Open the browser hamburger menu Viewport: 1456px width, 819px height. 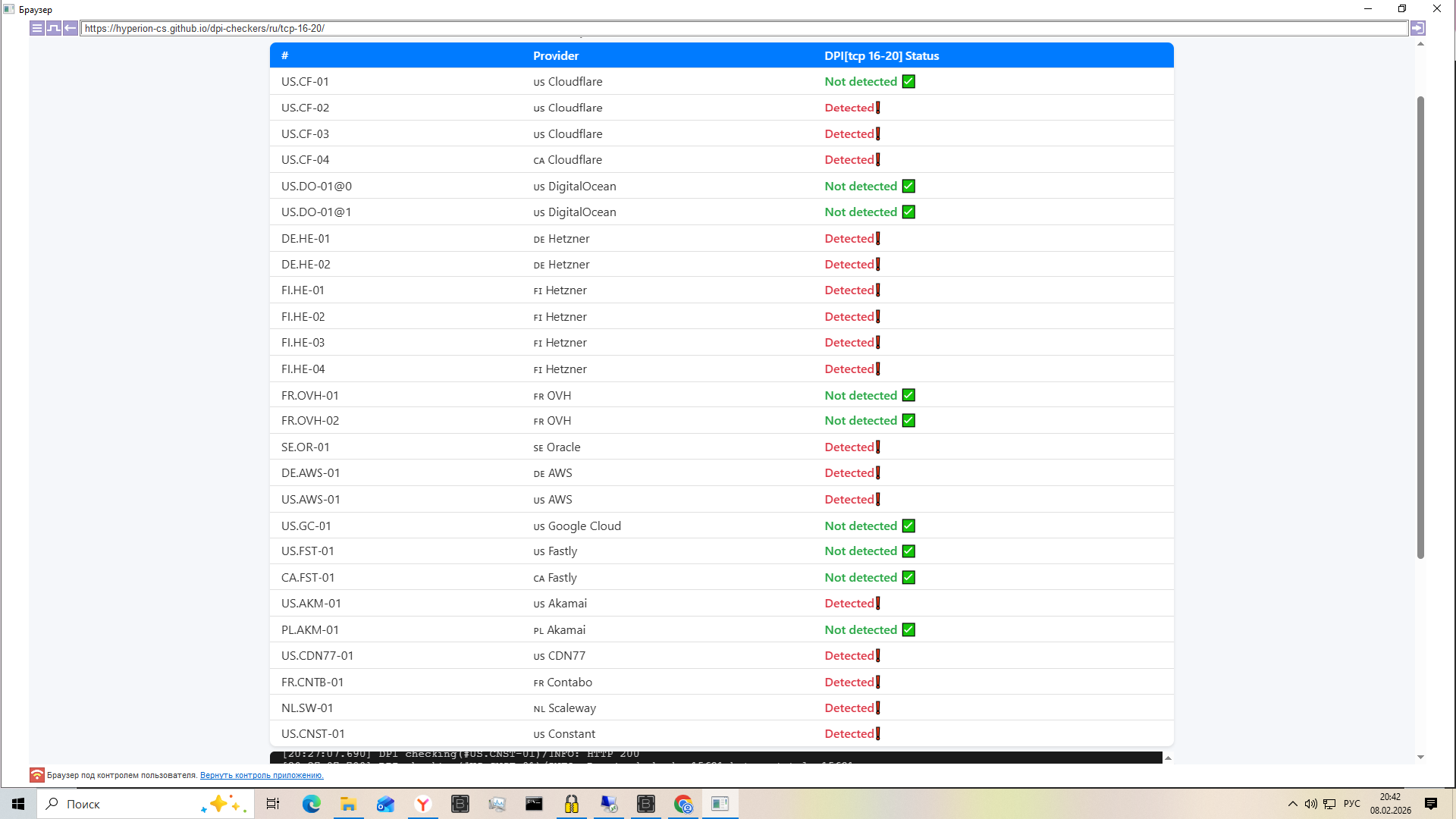(36, 28)
